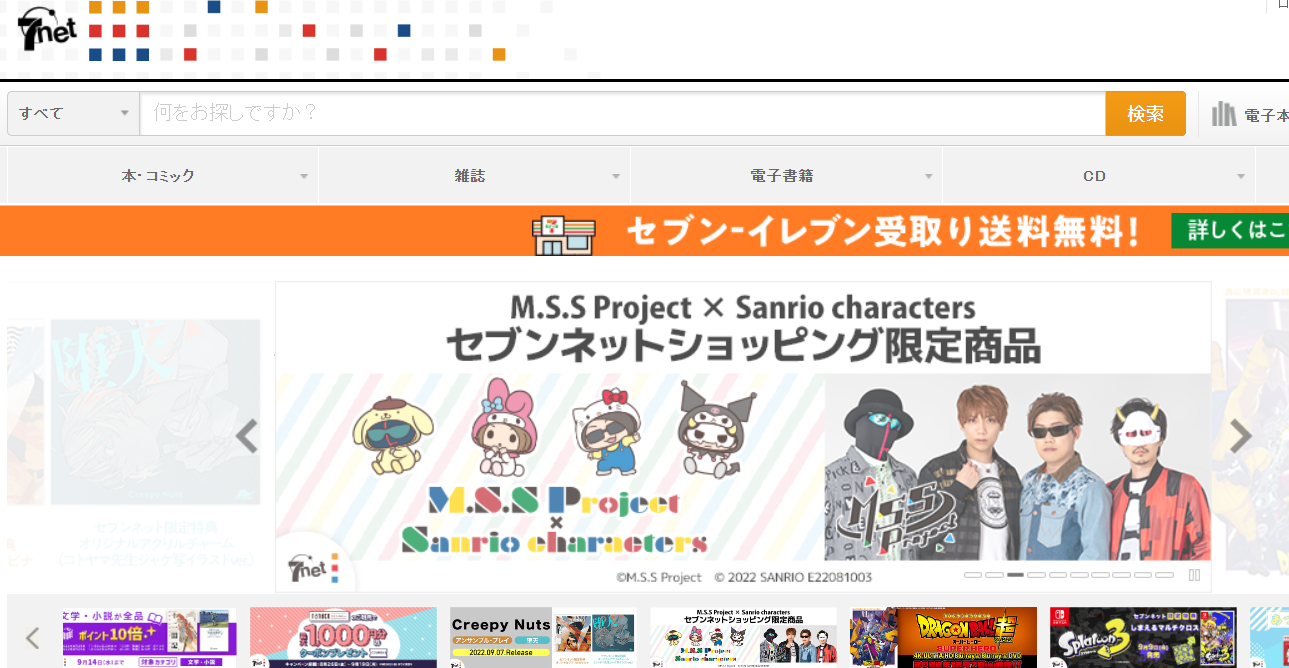Screen dimensions: 1289x668
Task: Open the CD menu tab
Action: click(1098, 176)
